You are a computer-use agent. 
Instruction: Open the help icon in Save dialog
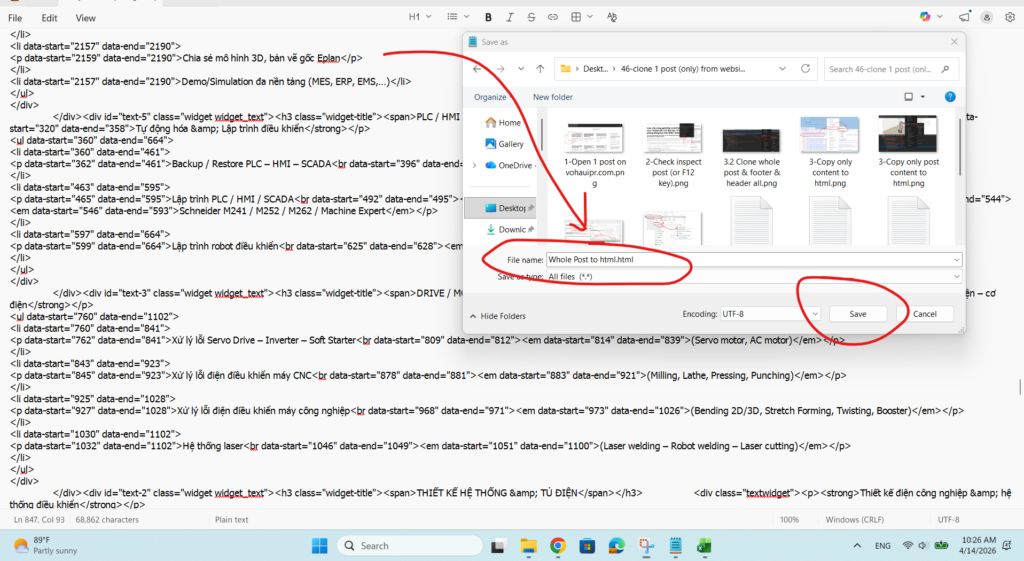(949, 97)
